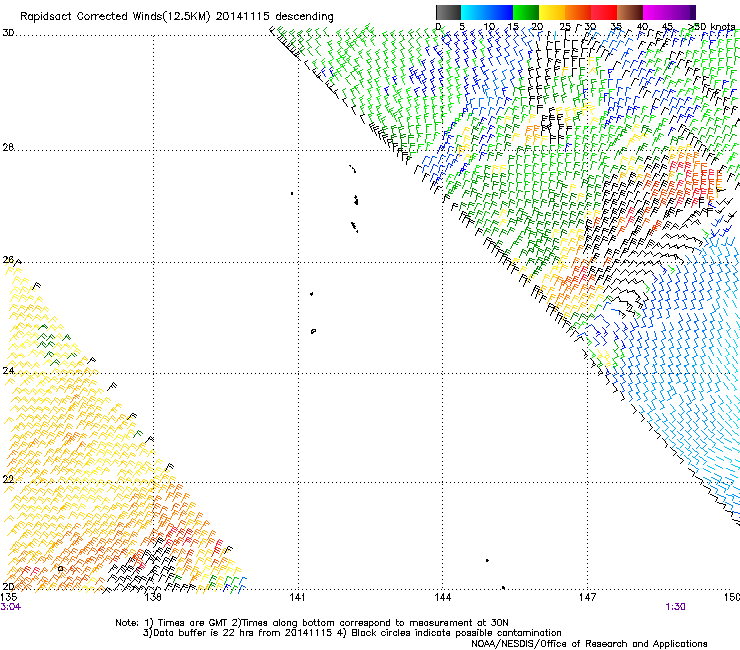Select latitude label "24" on left axis
The height and width of the screenshot is (650, 740).
click(8, 371)
